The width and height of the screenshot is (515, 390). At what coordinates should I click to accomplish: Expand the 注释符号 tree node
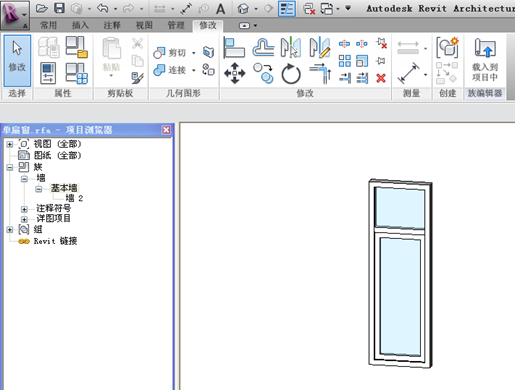24,209
